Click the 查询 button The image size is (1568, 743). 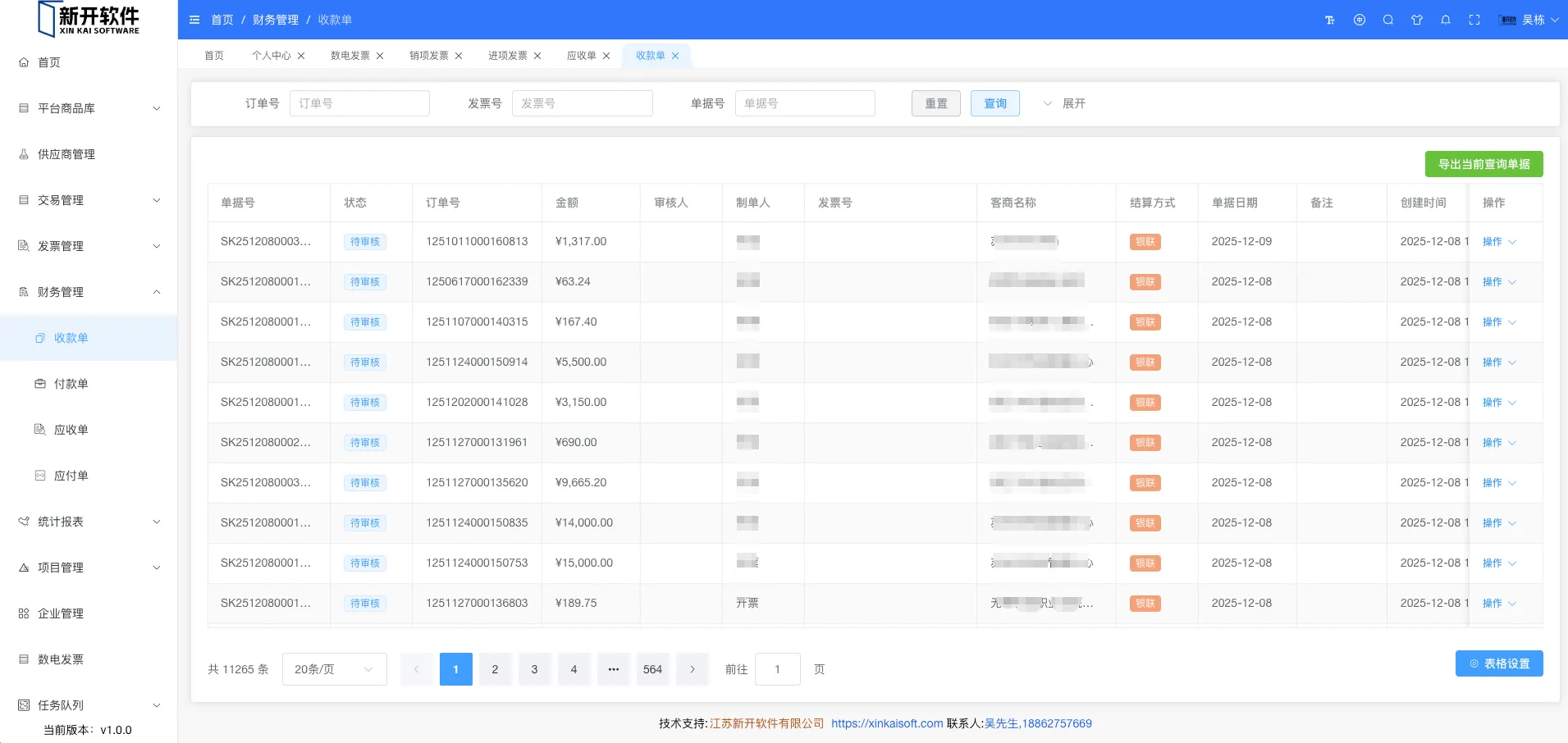[x=994, y=103]
